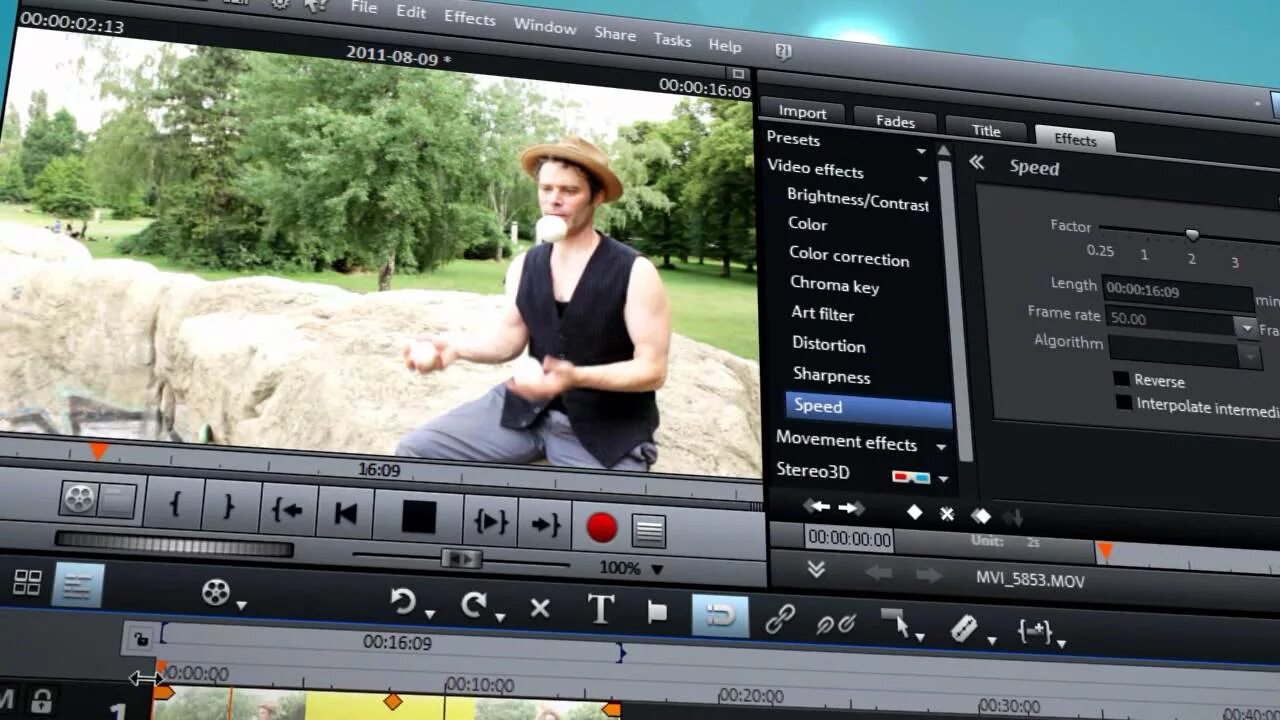The image size is (1280, 720).
Task: Go to beginning of movie button
Action: click(x=346, y=514)
